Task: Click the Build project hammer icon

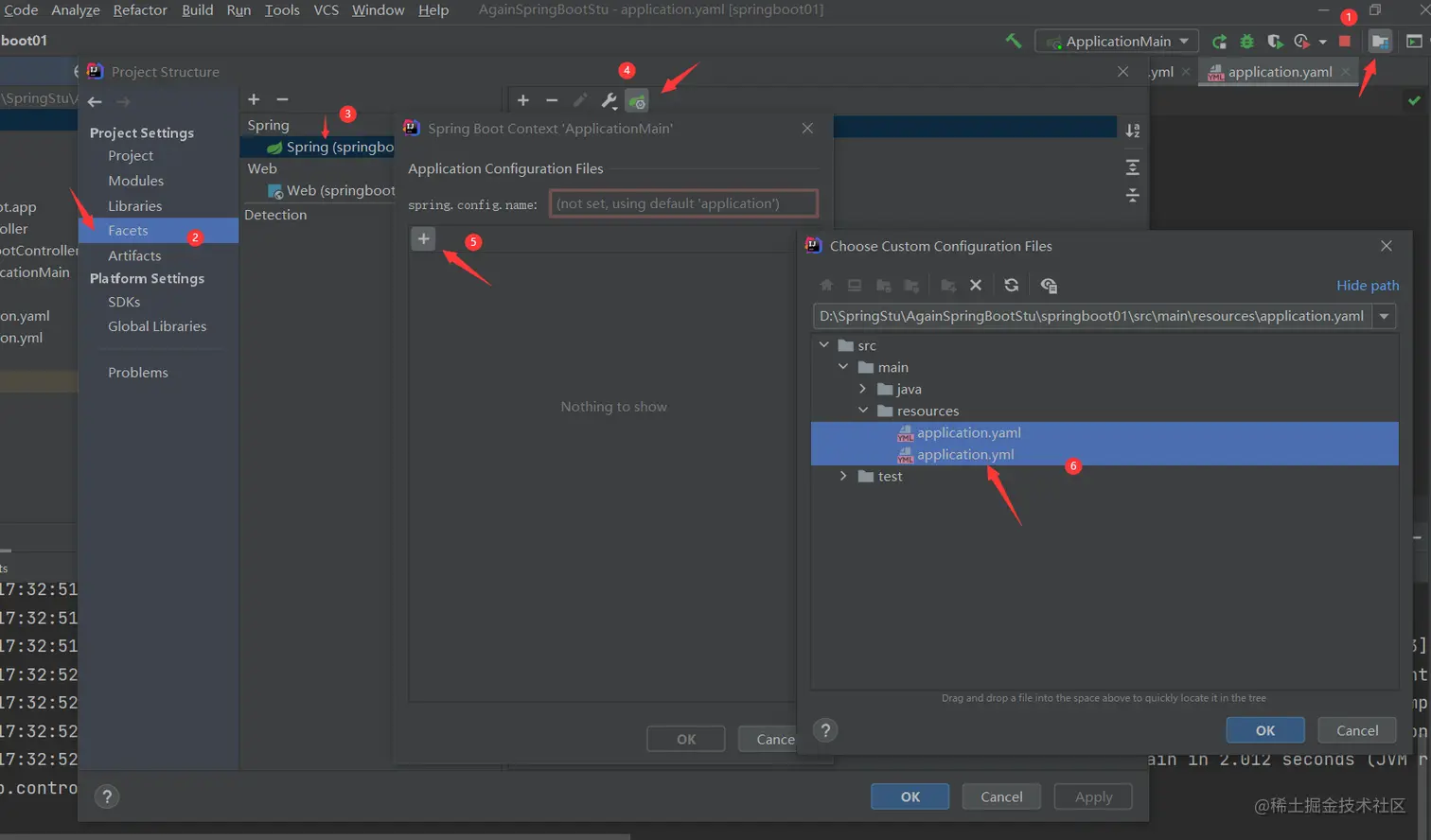Action: click(x=1014, y=41)
